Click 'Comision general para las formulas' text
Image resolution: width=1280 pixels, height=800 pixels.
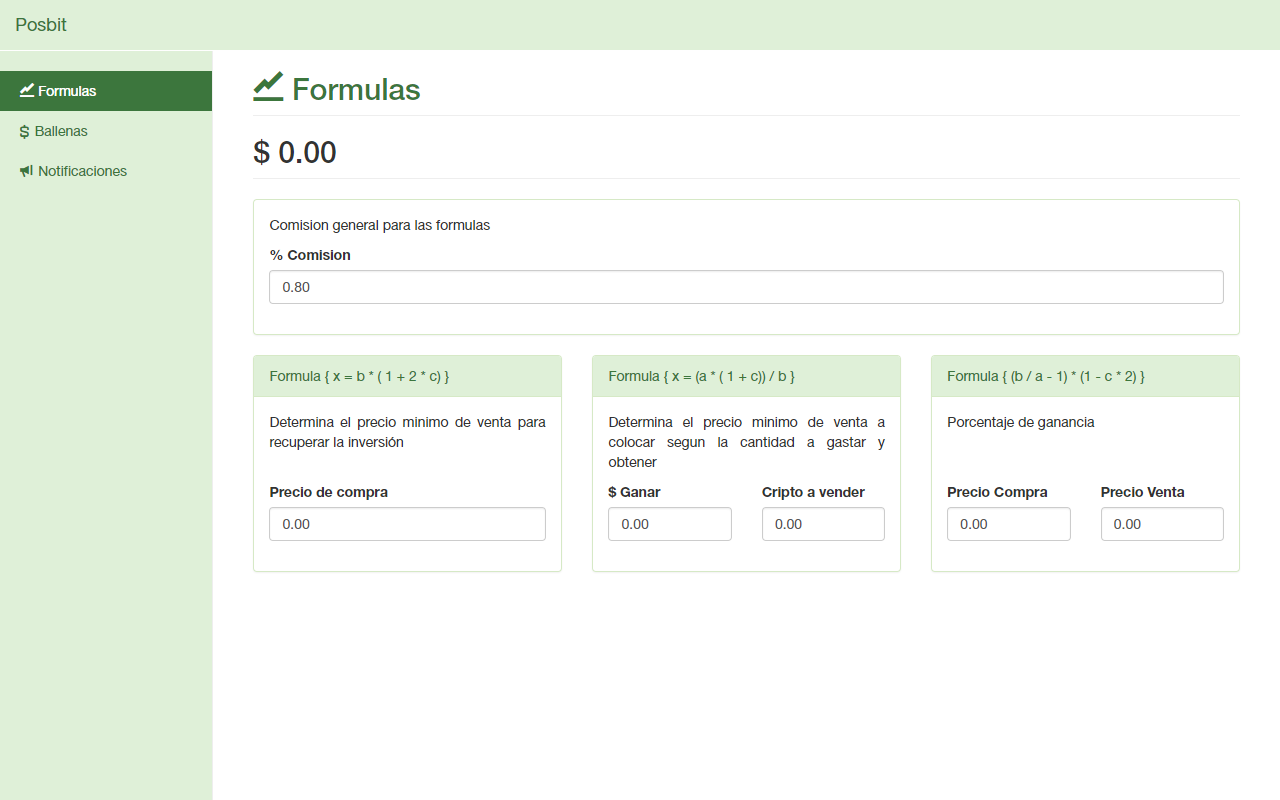tap(380, 225)
